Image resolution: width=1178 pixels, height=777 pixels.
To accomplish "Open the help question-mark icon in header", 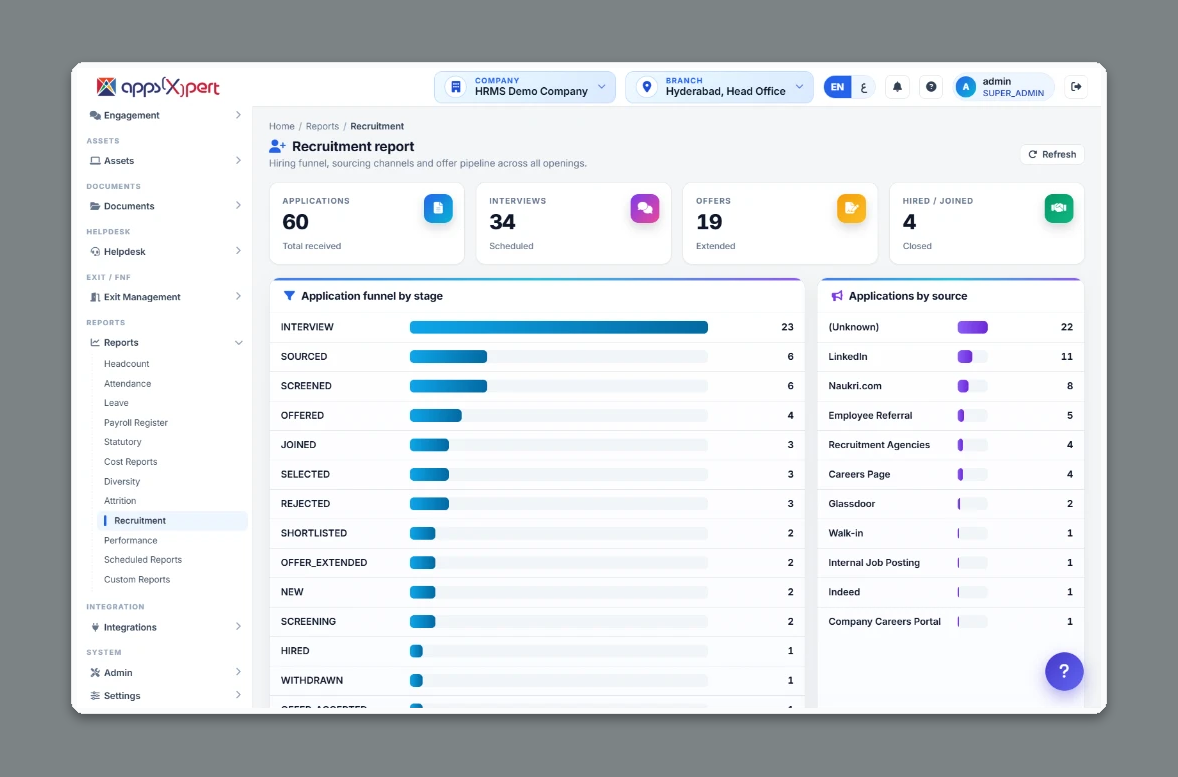I will [931, 87].
